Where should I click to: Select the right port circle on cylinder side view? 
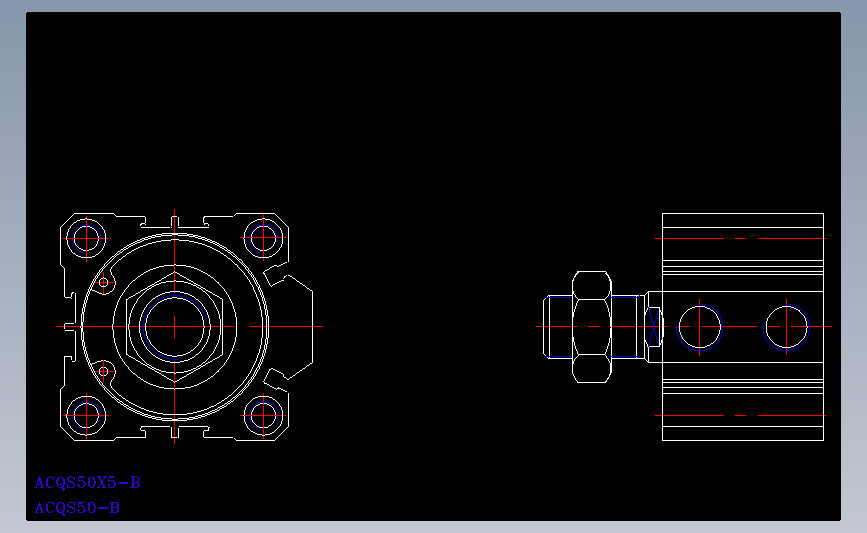786,327
